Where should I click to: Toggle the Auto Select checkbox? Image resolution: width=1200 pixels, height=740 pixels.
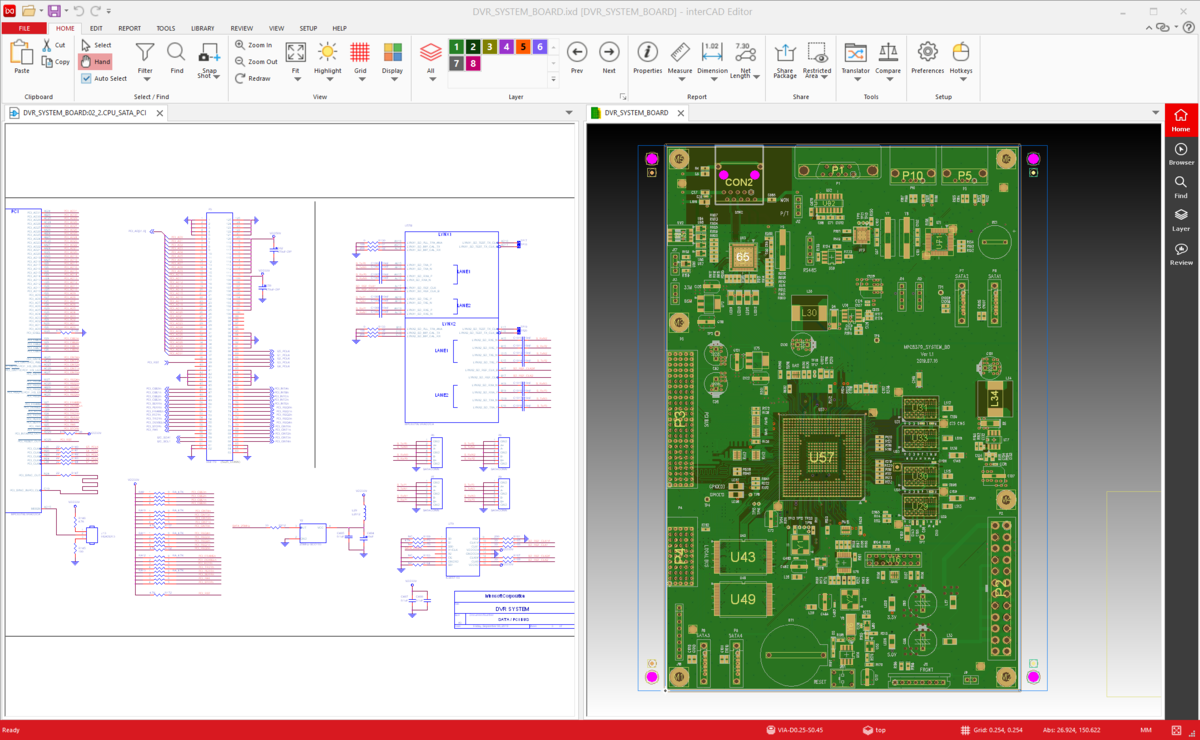[87, 78]
